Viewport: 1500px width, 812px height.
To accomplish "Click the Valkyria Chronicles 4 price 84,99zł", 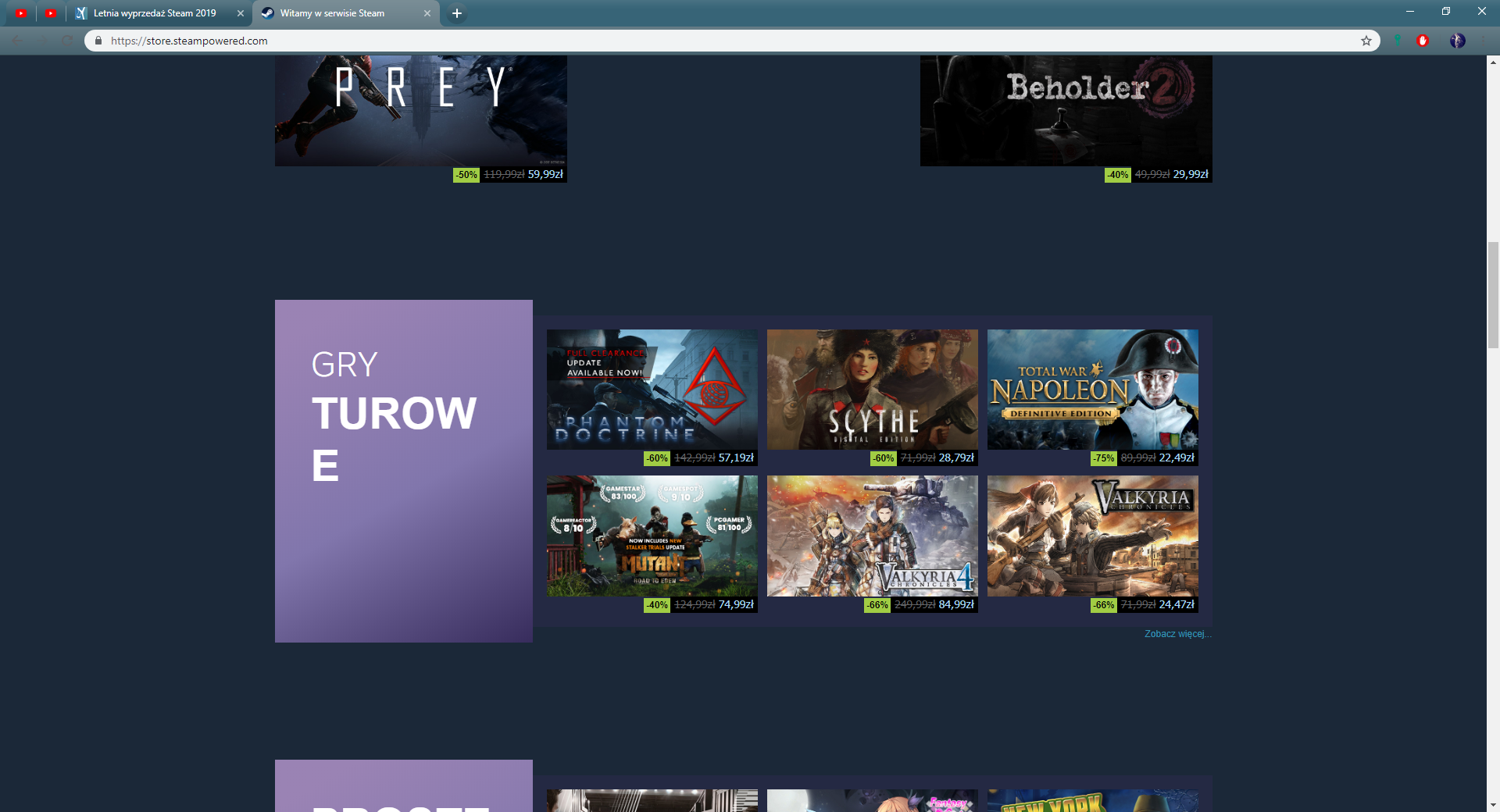I will tap(956, 604).
